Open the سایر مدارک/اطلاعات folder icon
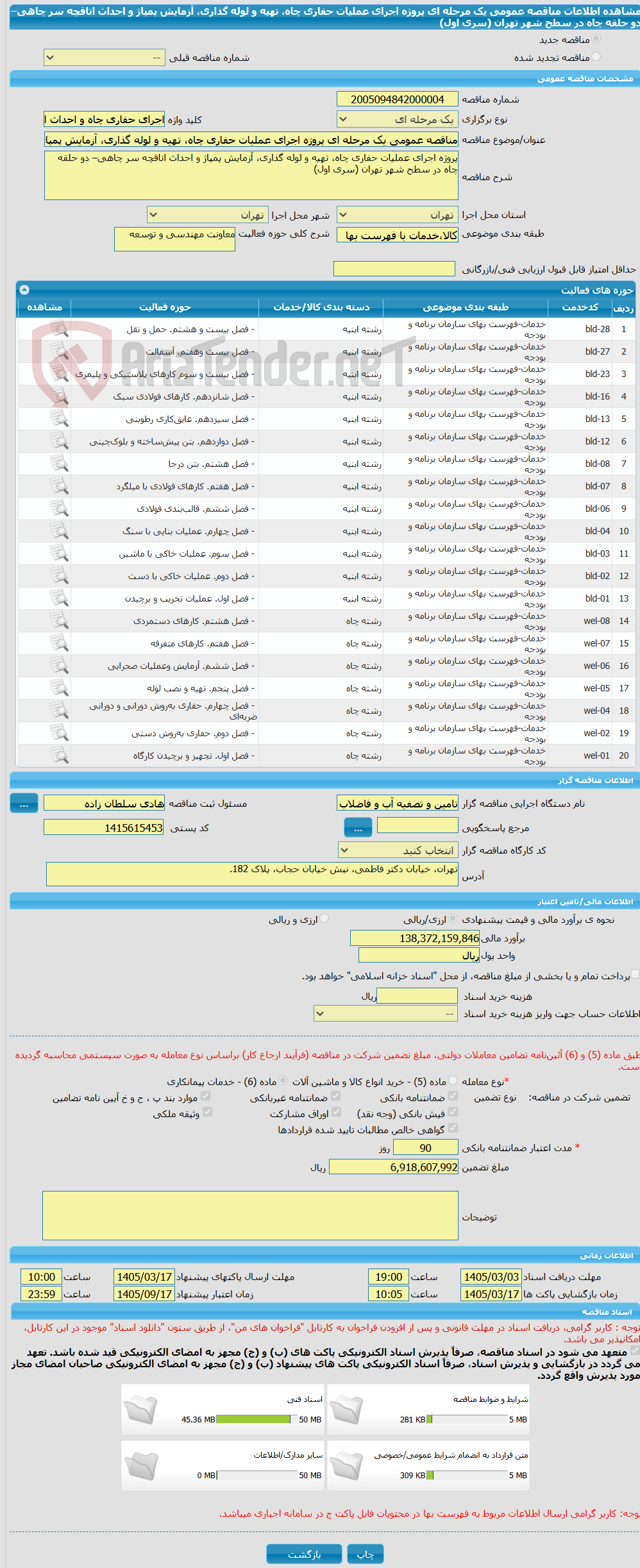640x1568 pixels. [141, 1466]
